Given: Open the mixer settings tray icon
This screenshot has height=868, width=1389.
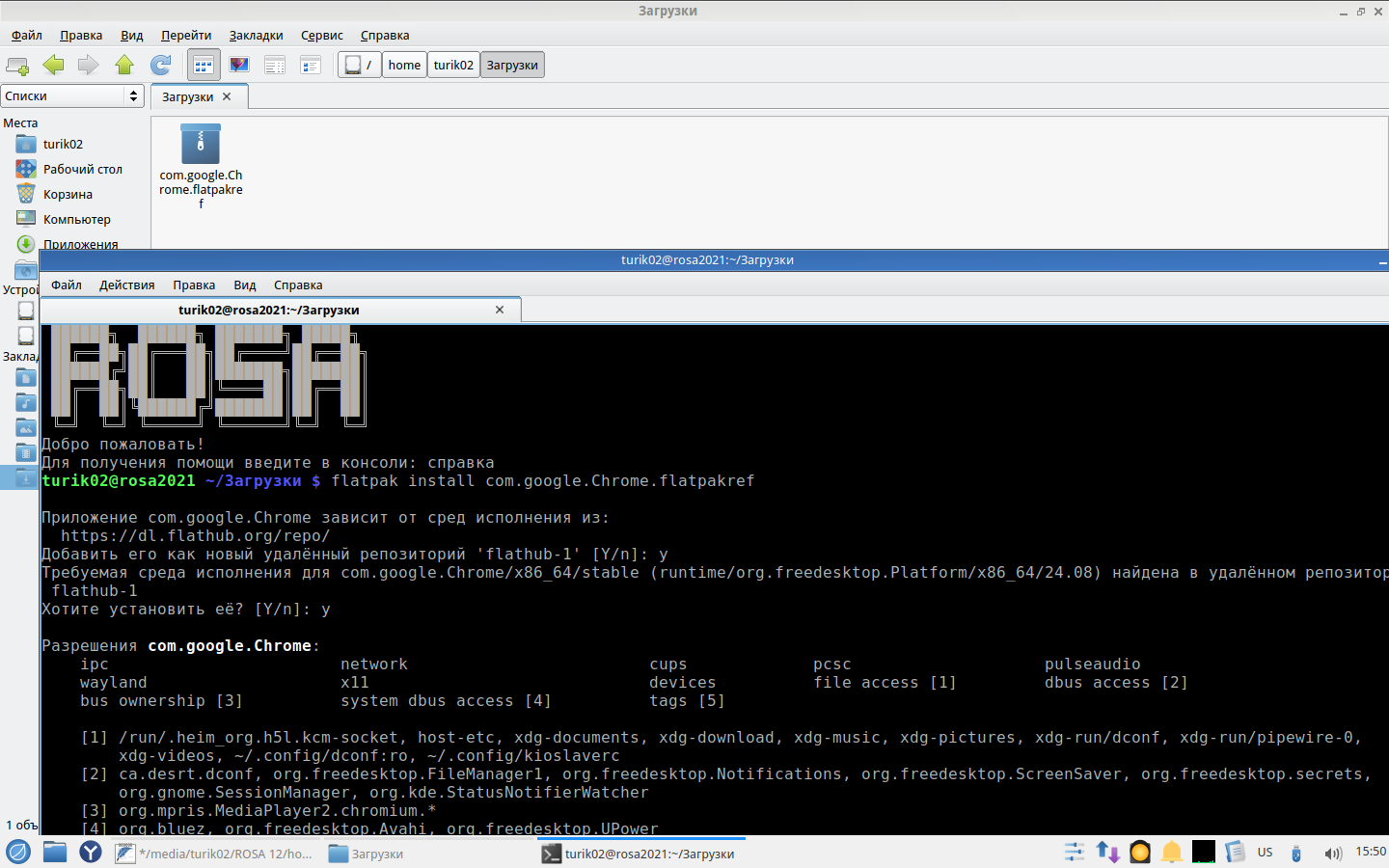Looking at the screenshot, I should (1075, 853).
